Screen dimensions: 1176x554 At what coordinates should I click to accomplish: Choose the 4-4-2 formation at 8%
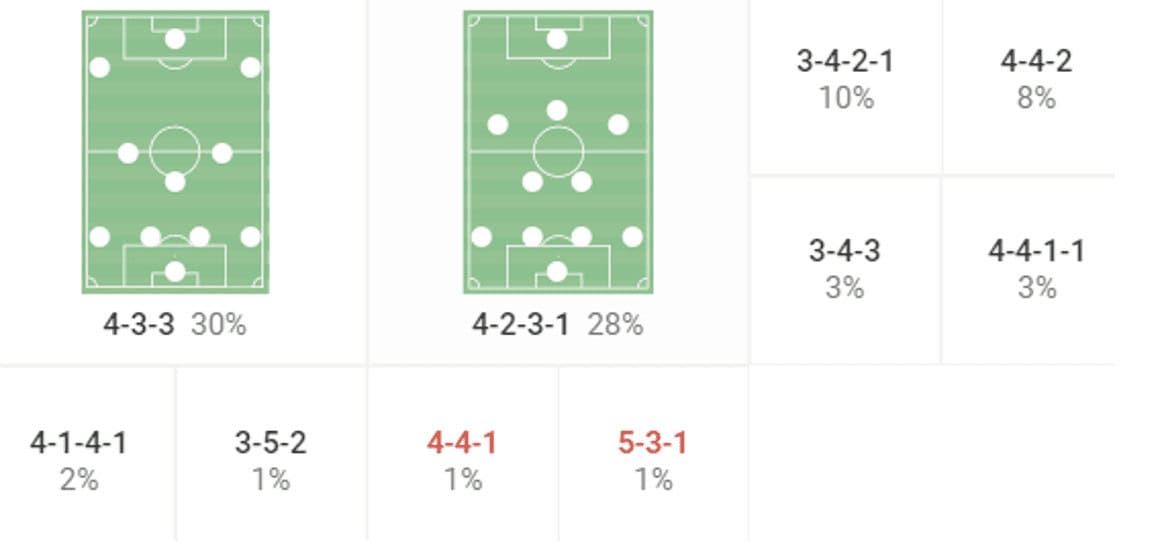coord(1036,78)
